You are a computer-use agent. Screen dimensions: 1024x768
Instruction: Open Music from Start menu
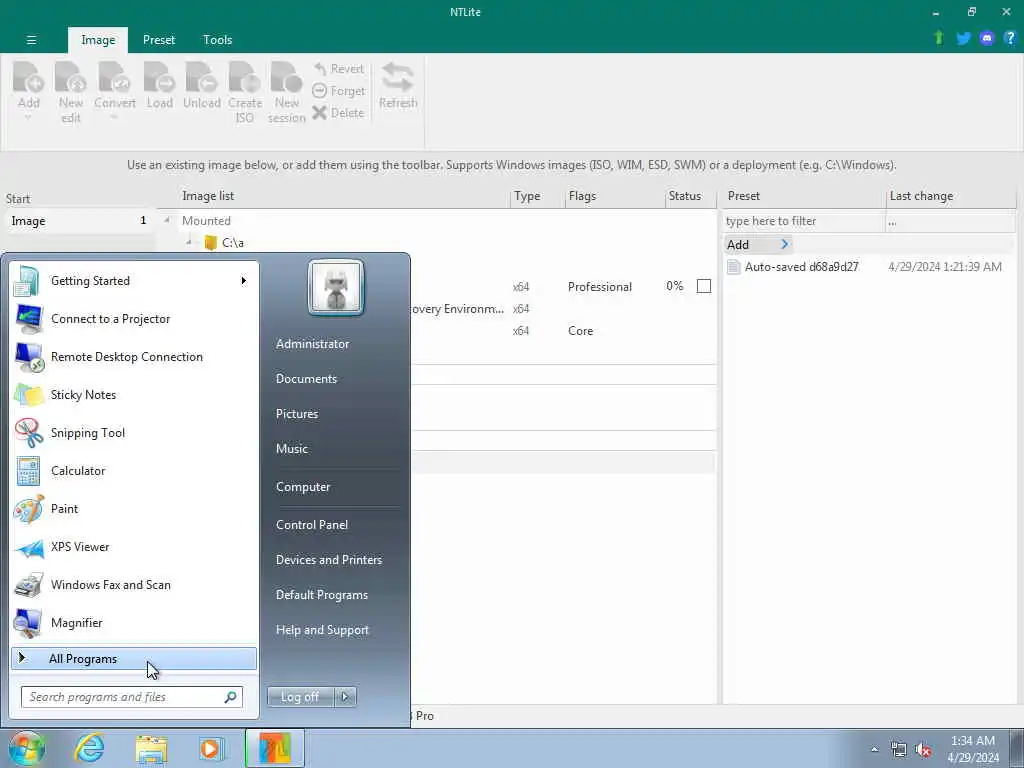[291, 449]
